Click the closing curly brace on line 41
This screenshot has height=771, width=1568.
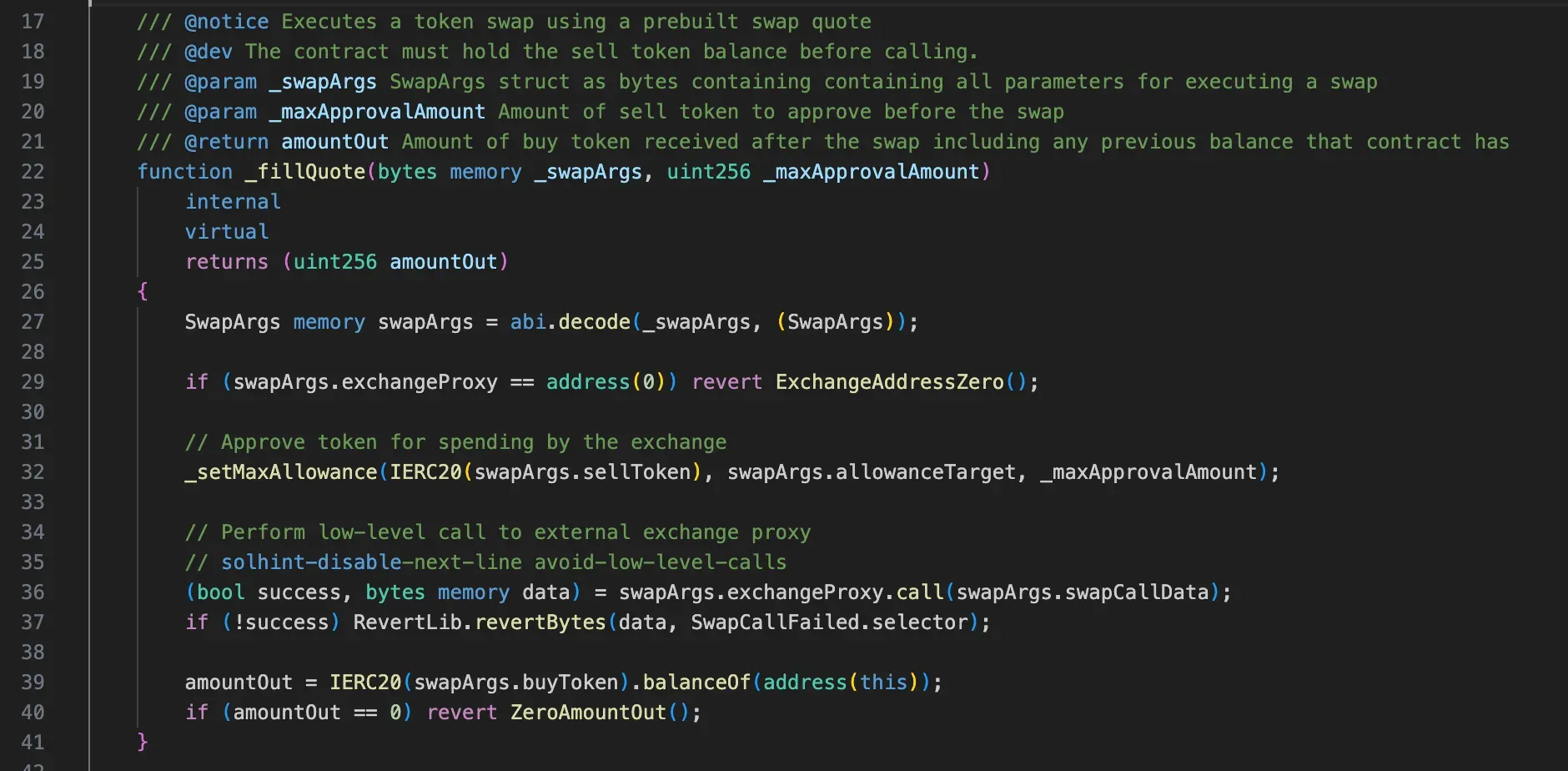pos(143,742)
